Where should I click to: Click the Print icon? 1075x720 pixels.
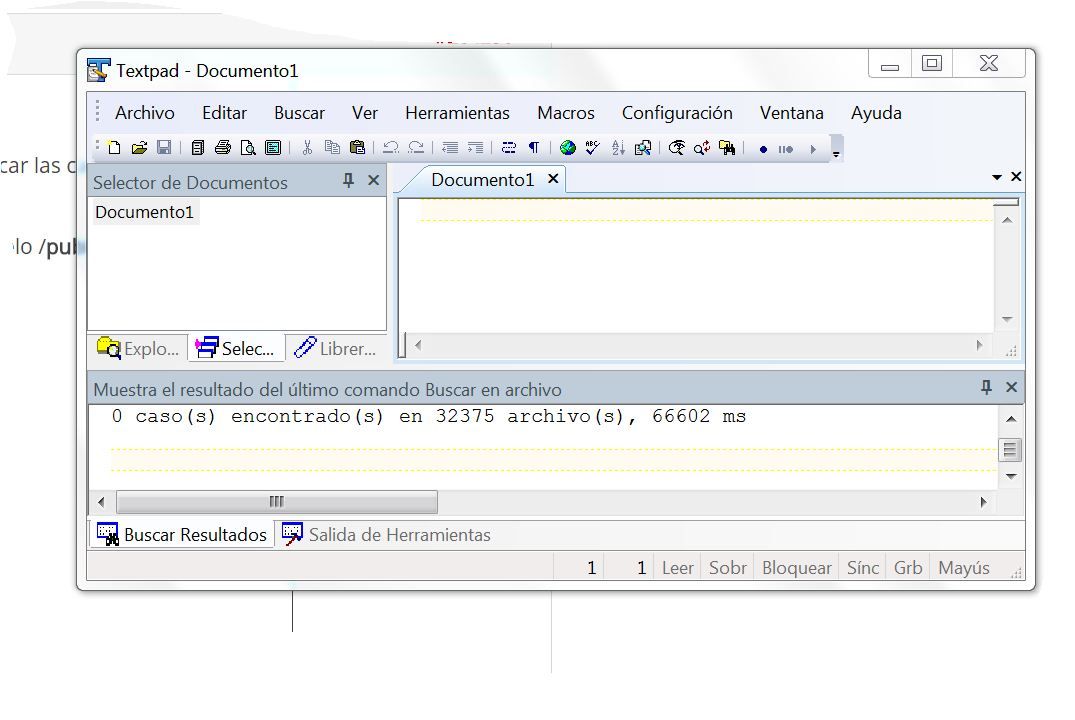point(223,147)
